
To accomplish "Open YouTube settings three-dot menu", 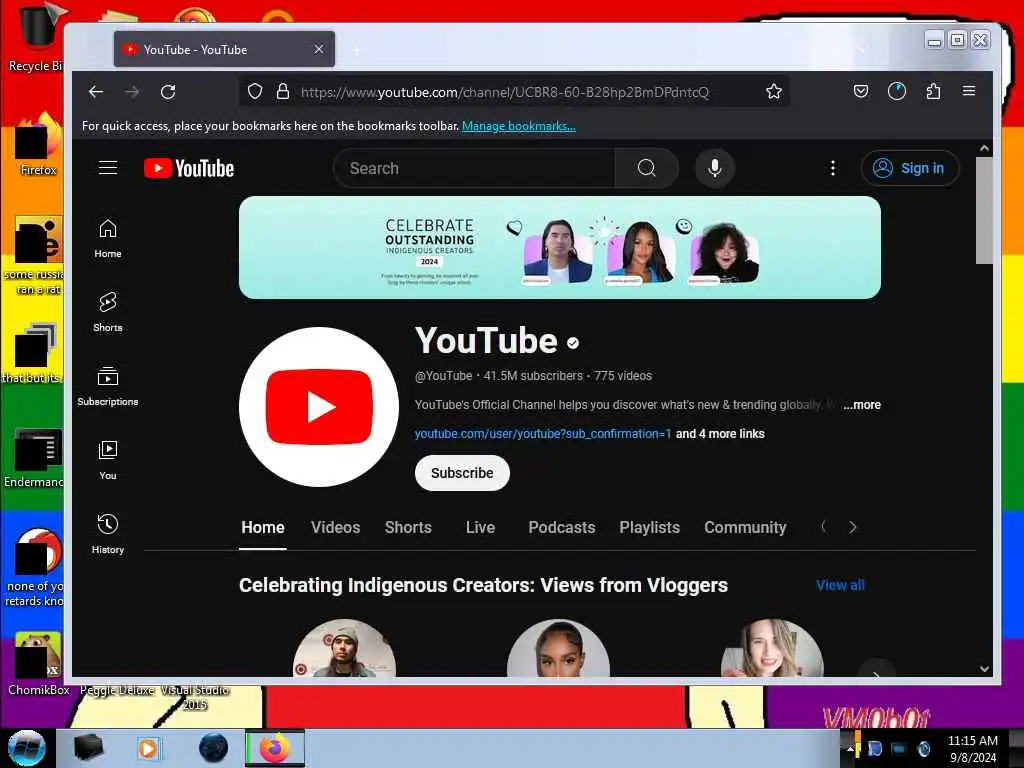I will click(833, 168).
